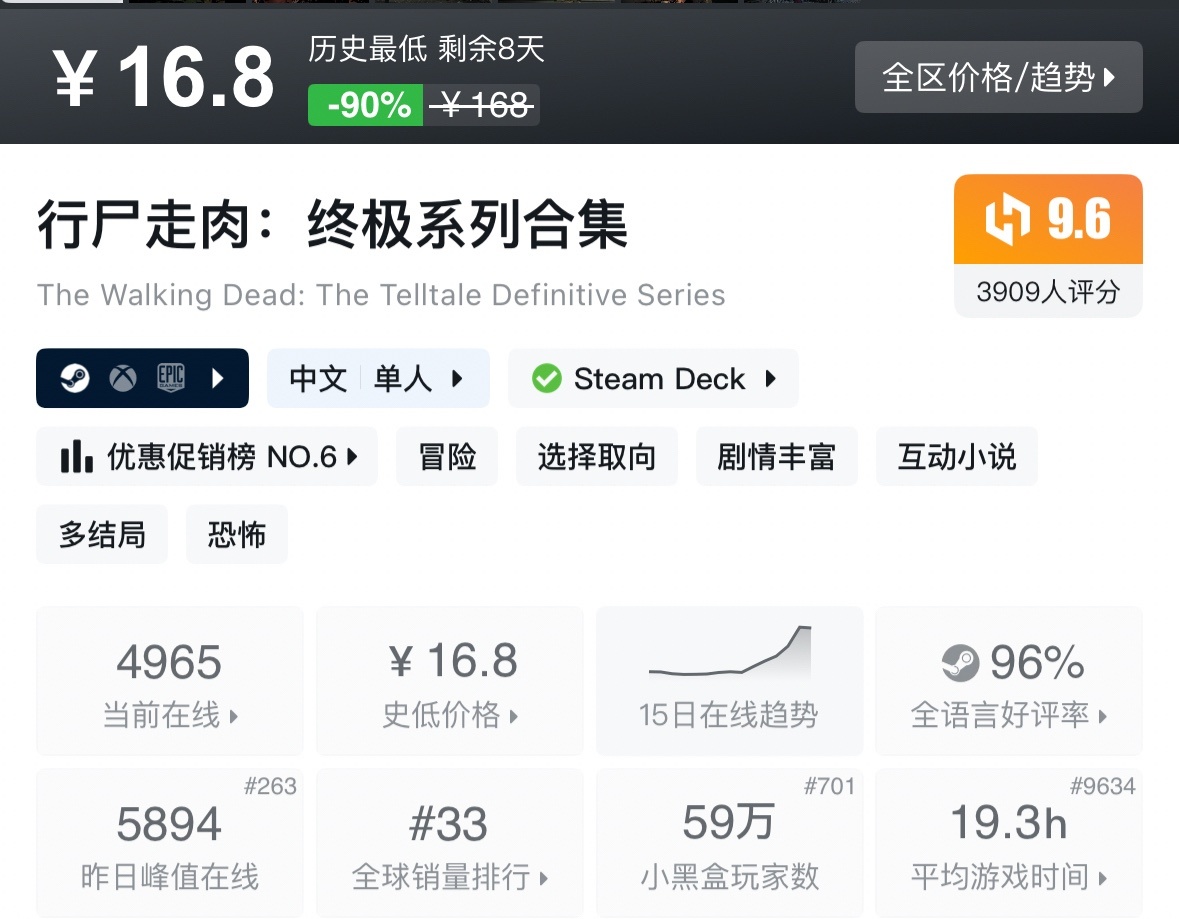Open the 15日在线趋势 chart
Image resolution: width=1179 pixels, height=919 pixels.
coord(729,680)
